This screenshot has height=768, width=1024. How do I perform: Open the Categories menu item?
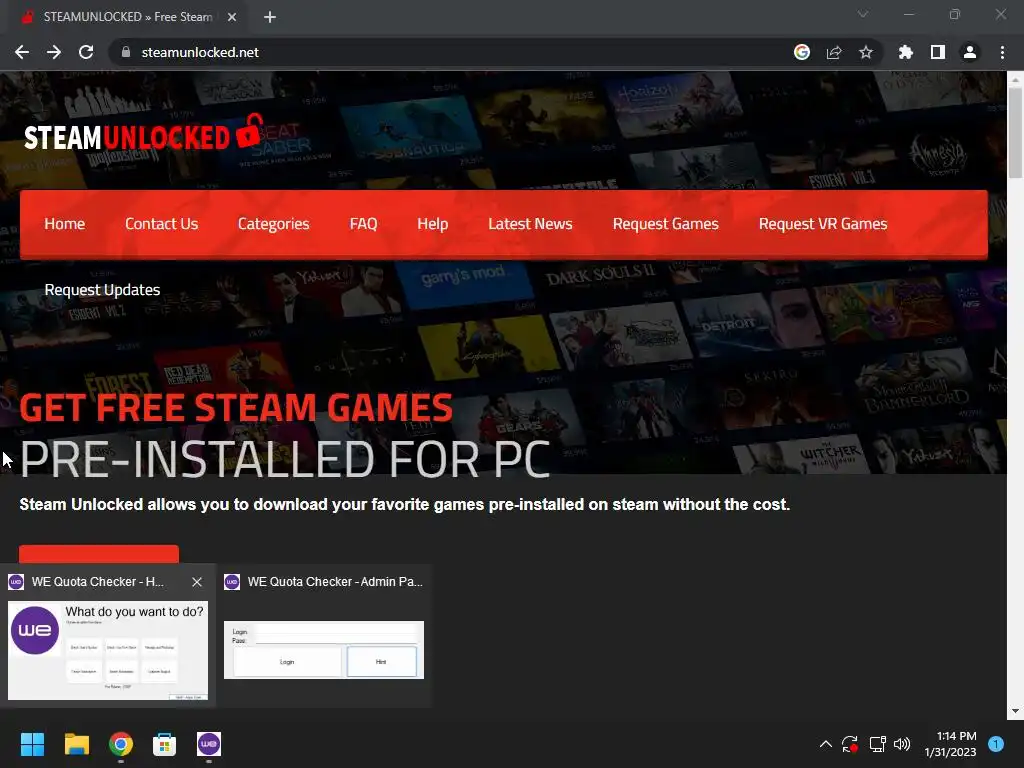(274, 224)
